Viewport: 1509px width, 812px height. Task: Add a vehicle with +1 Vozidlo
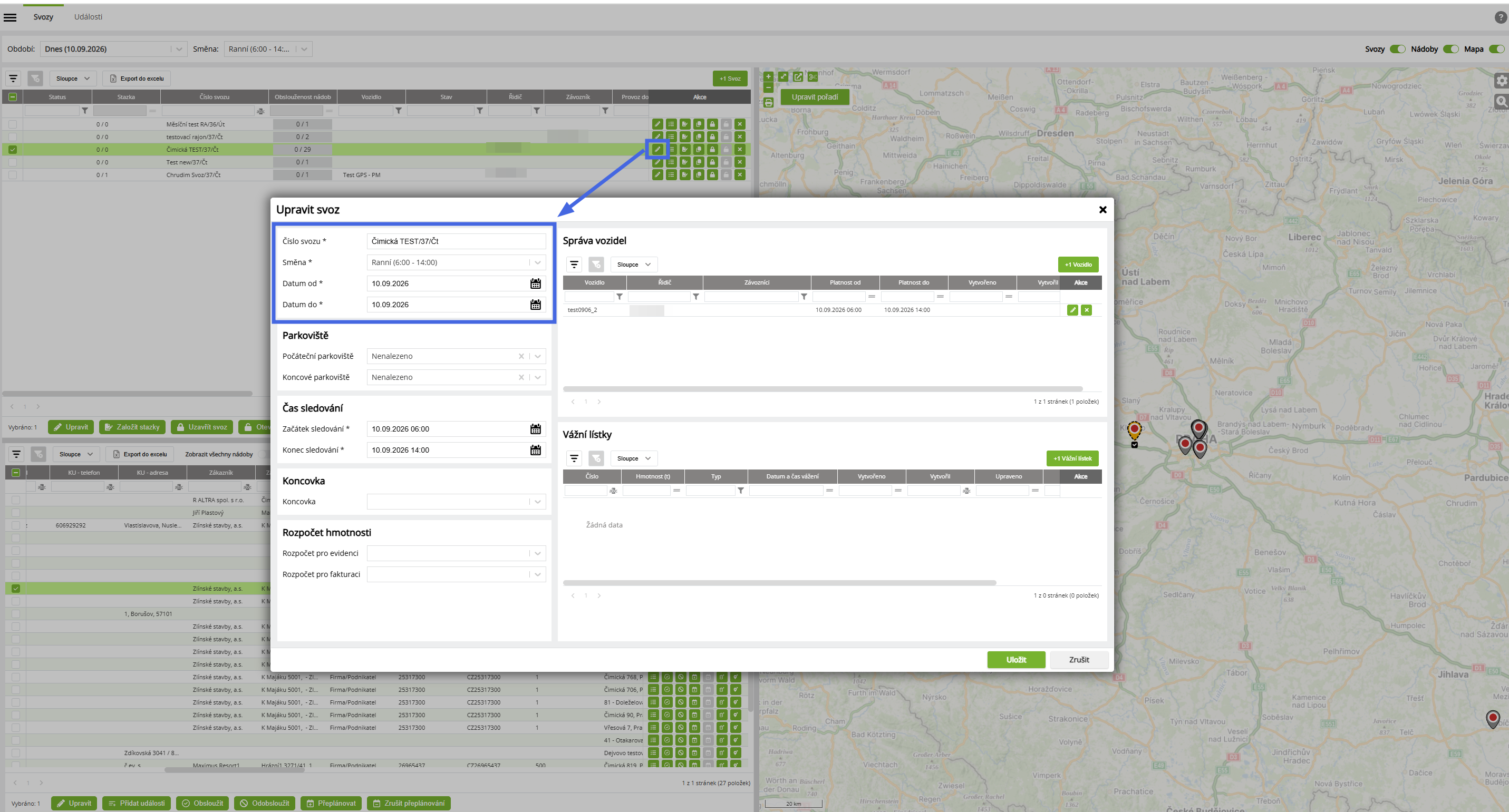tap(1078, 265)
